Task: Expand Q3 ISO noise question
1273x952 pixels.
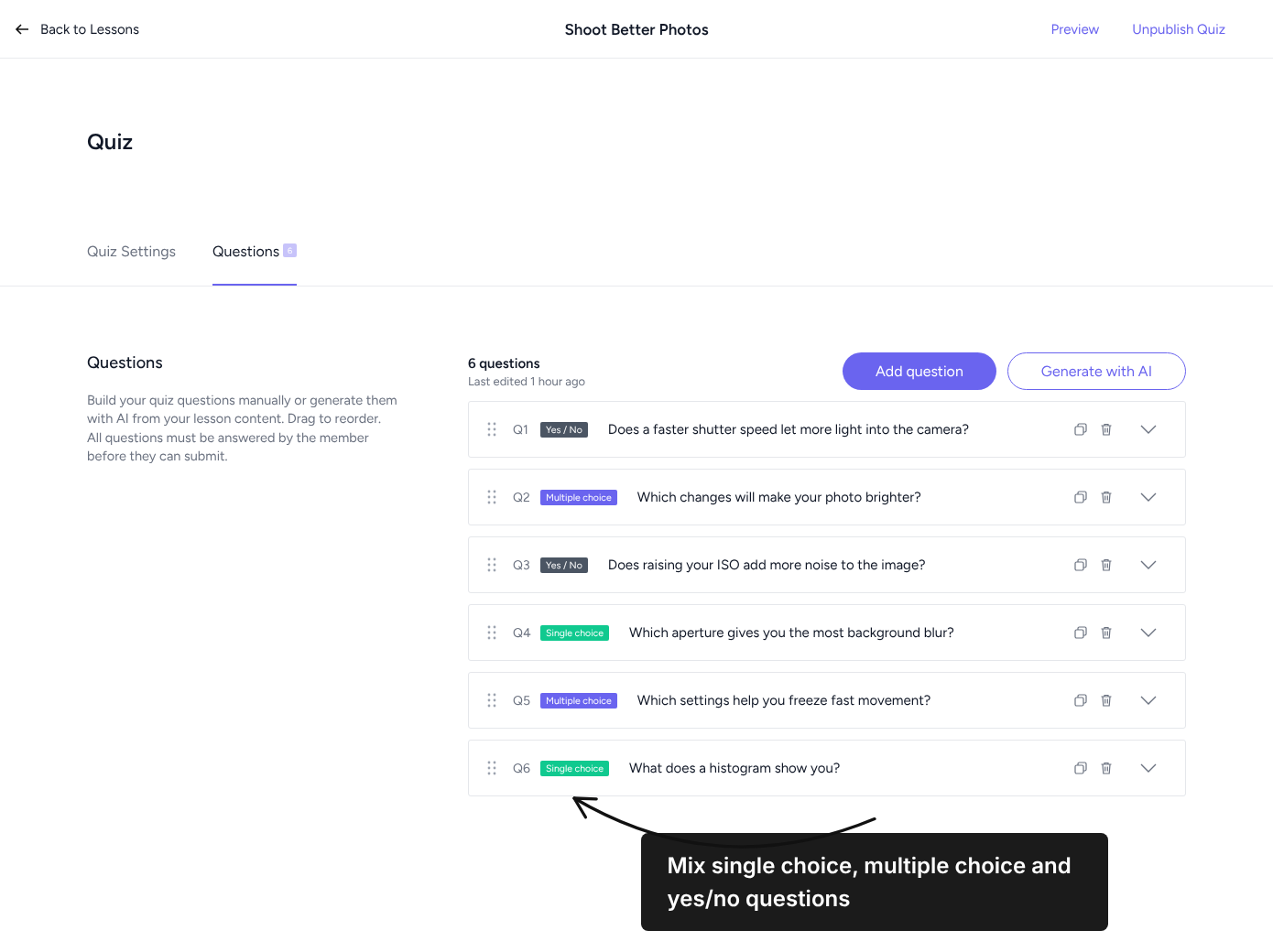Action: [1148, 565]
